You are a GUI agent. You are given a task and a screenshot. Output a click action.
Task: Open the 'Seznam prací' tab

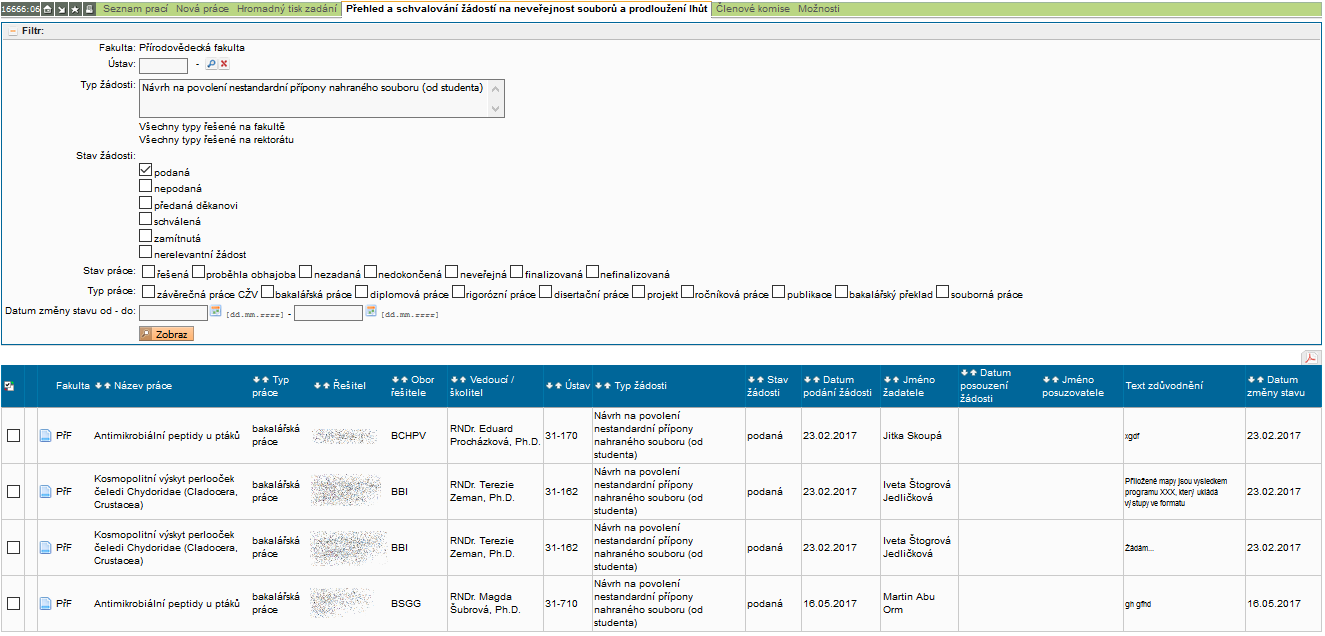click(136, 9)
